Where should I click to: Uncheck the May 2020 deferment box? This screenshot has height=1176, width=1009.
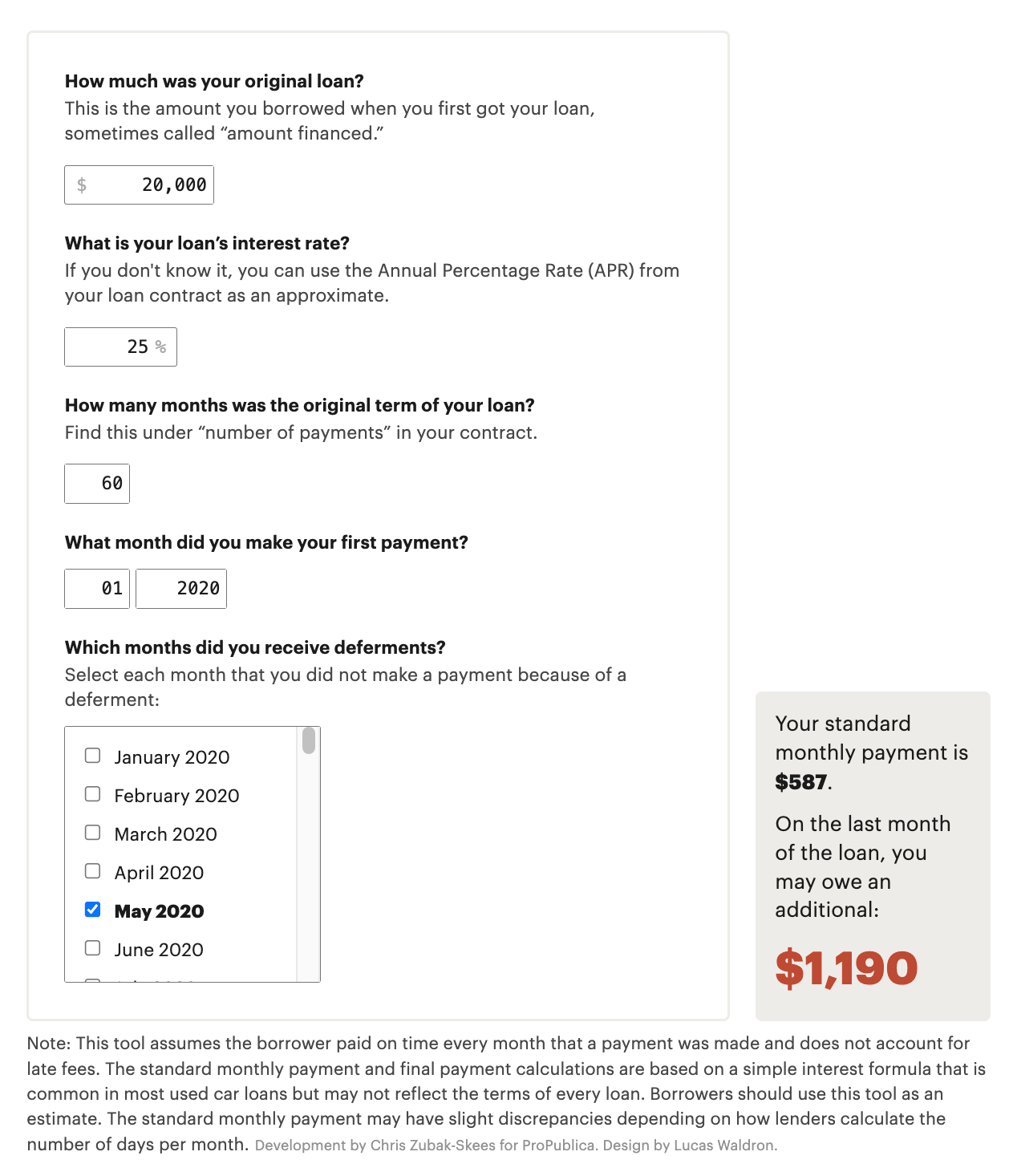(93, 910)
